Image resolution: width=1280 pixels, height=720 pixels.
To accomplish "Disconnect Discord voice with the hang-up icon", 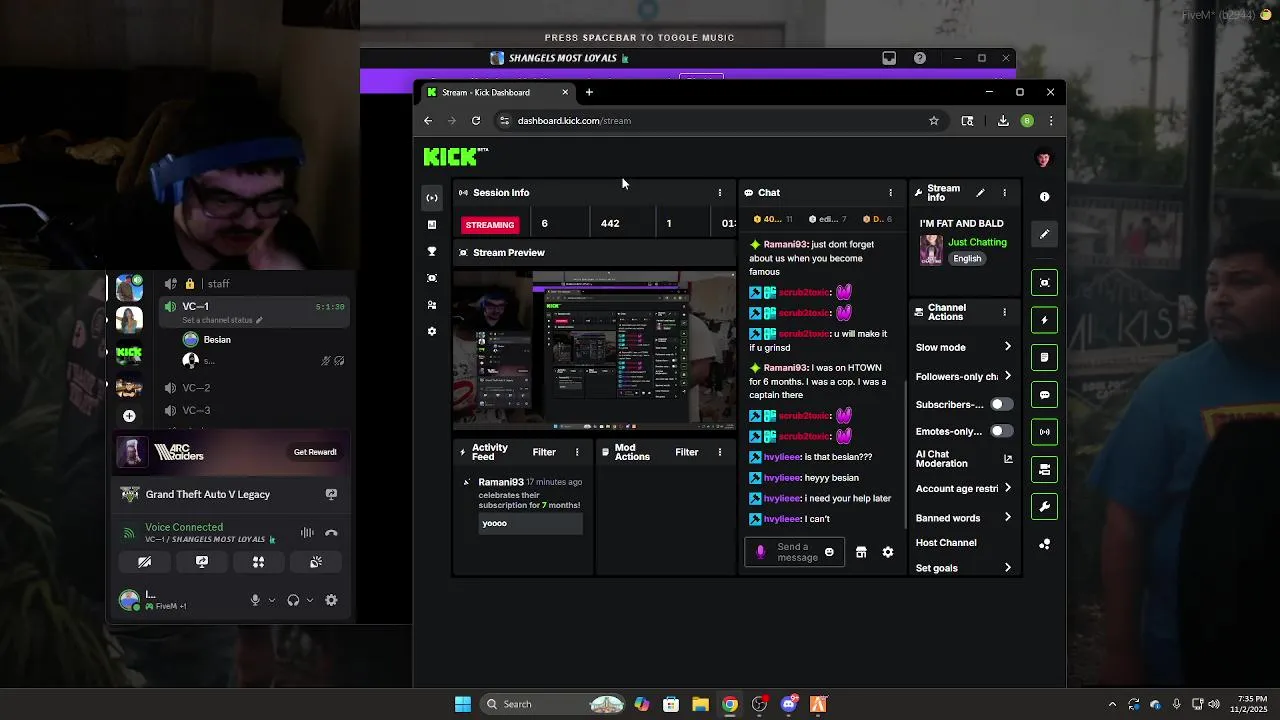I will coord(331,533).
